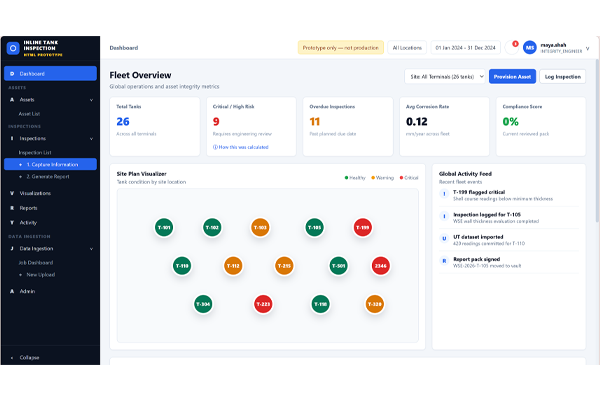The height and width of the screenshot is (400, 600).
Task: Collapse the Assets section chevron
Action: [91, 100]
